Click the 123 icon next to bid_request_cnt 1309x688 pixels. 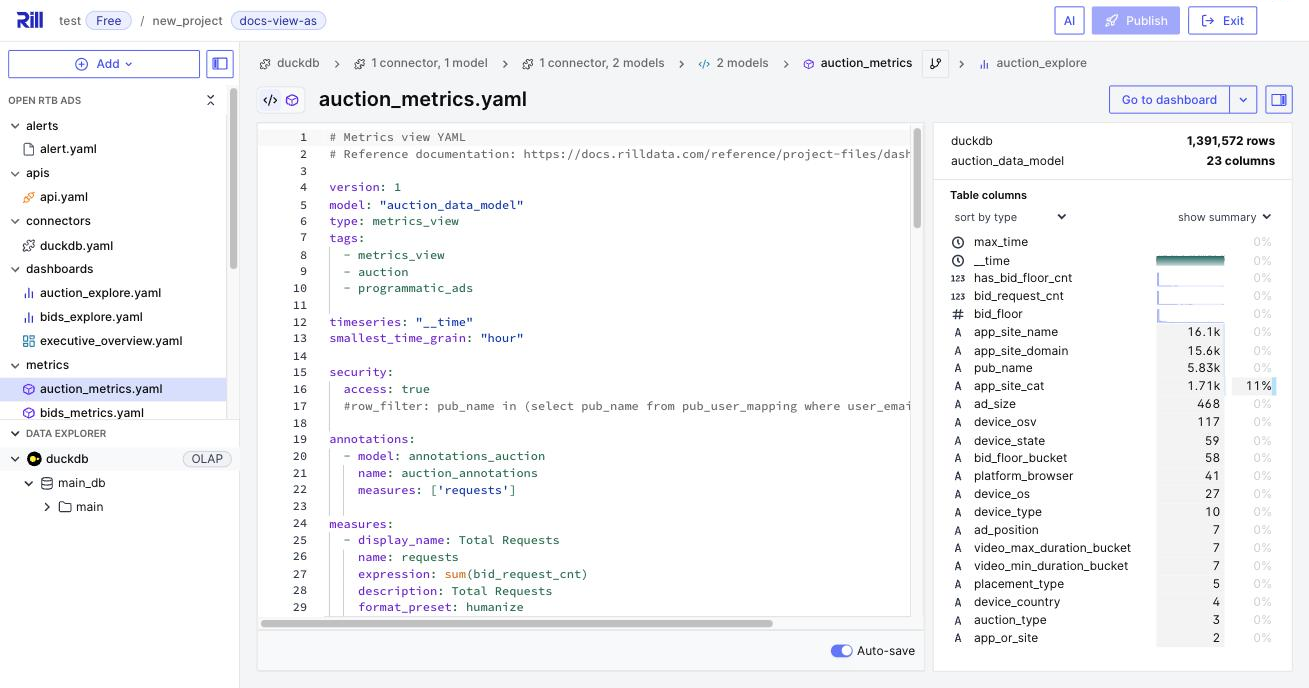coord(958,296)
